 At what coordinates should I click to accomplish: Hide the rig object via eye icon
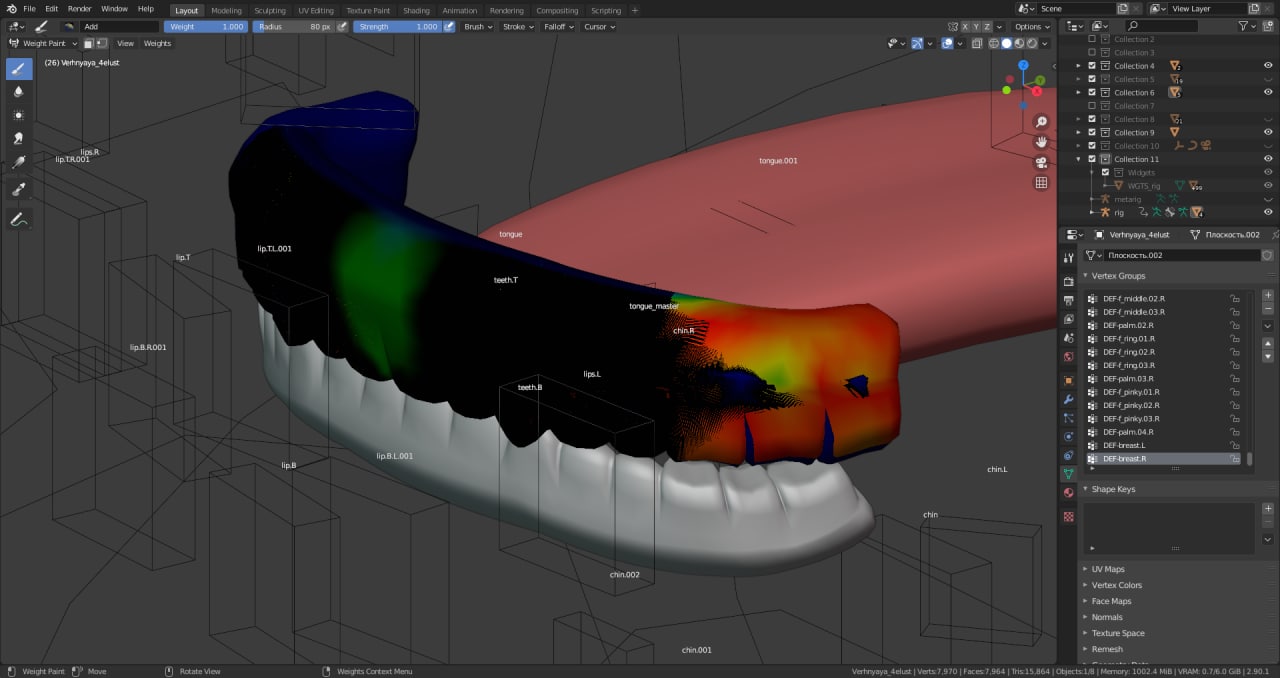[x=1268, y=212]
